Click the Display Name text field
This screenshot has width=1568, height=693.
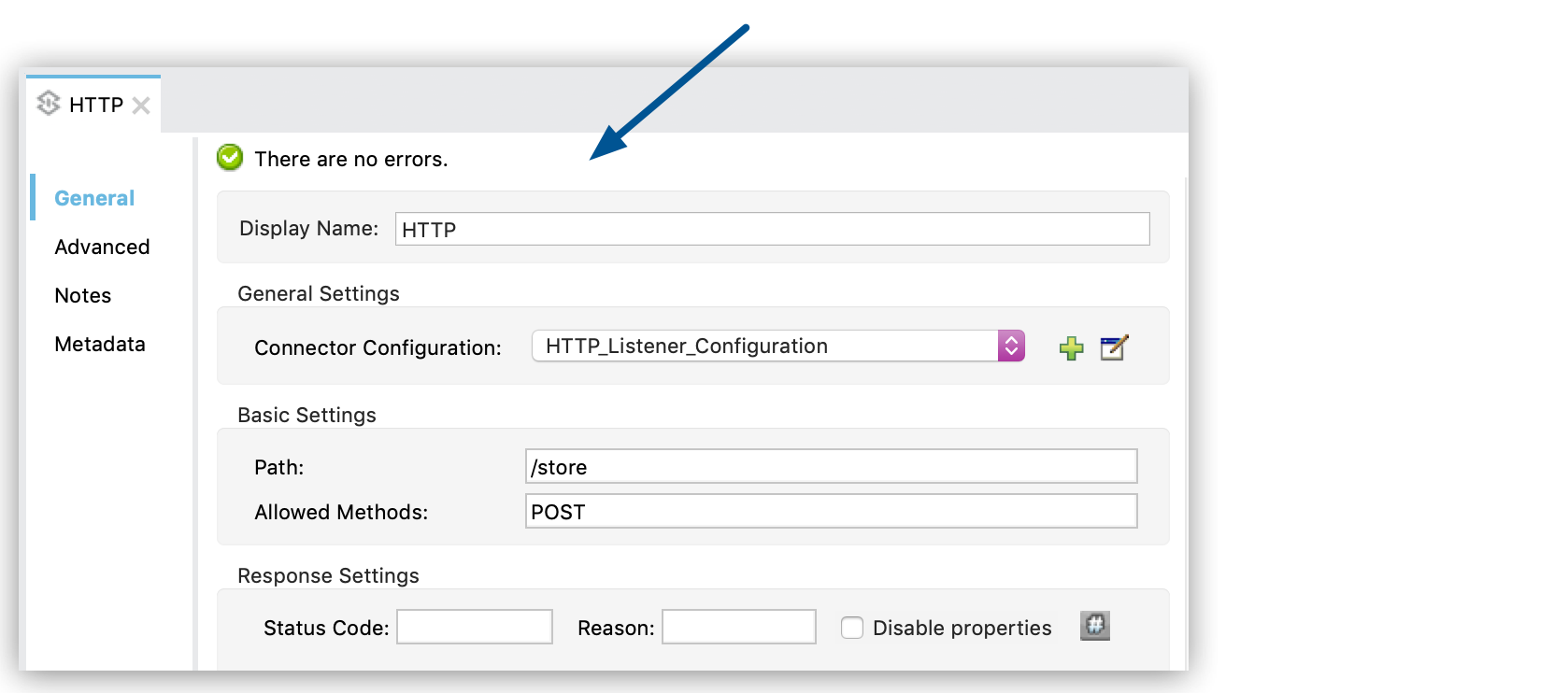(x=772, y=229)
